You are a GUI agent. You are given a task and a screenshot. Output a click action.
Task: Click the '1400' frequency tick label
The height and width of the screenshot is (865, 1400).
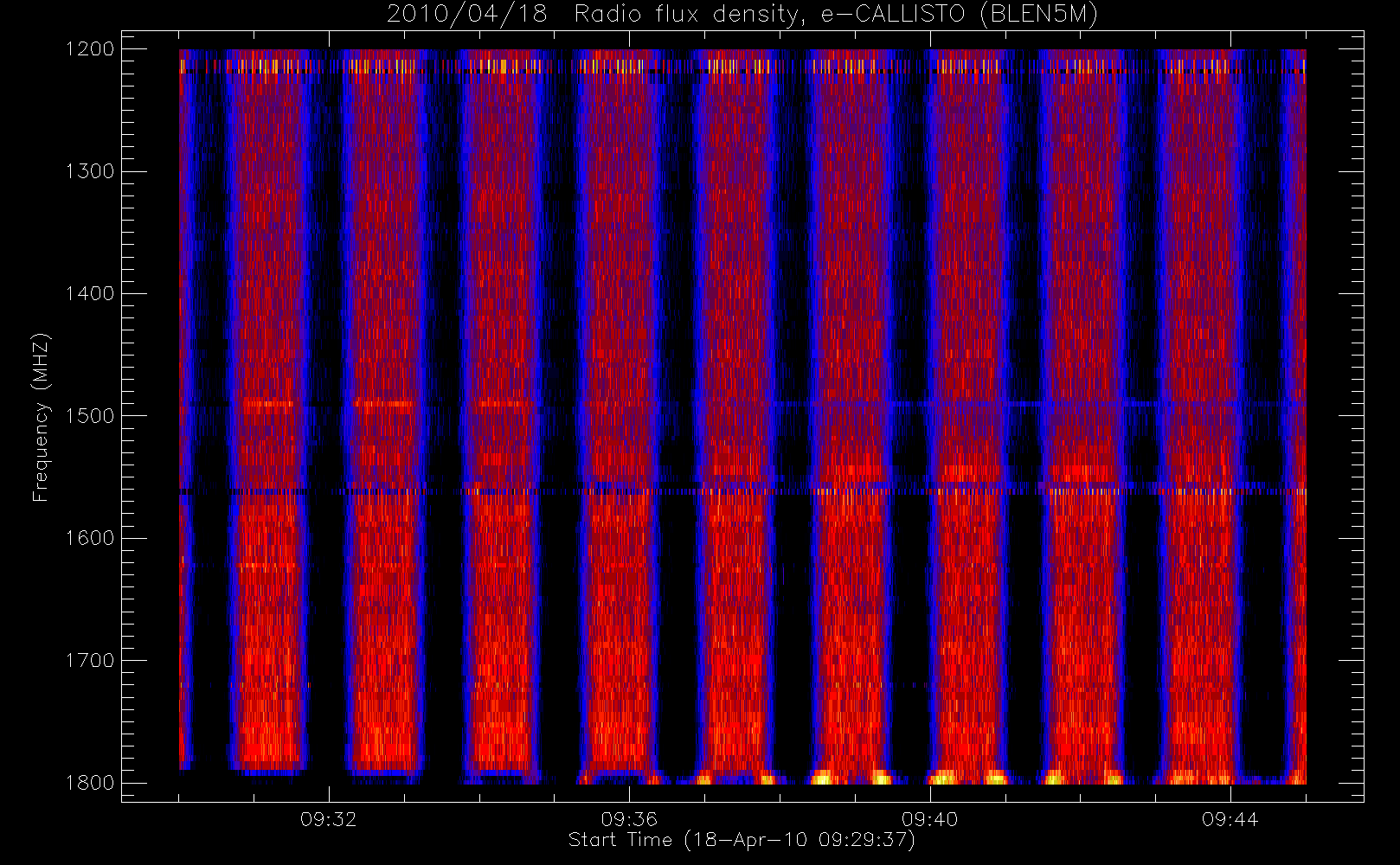90,294
